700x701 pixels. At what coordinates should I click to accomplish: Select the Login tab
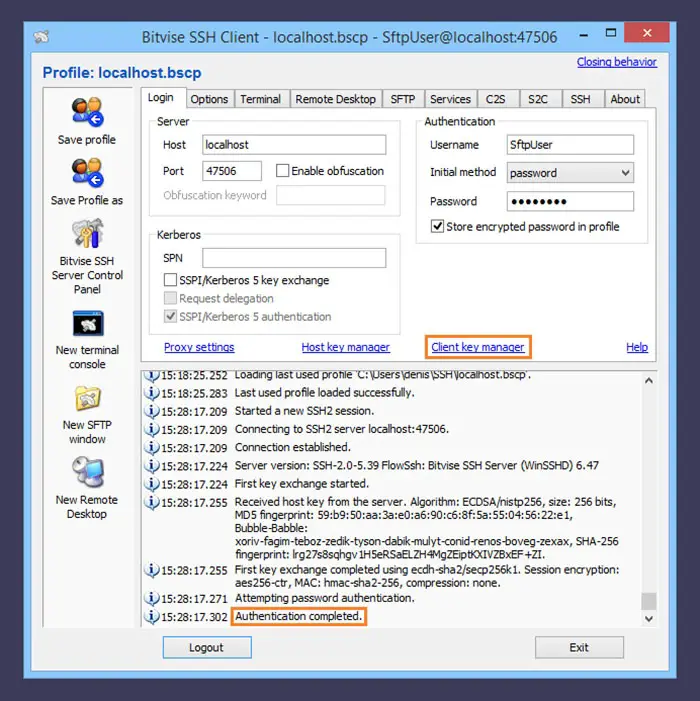(x=161, y=97)
